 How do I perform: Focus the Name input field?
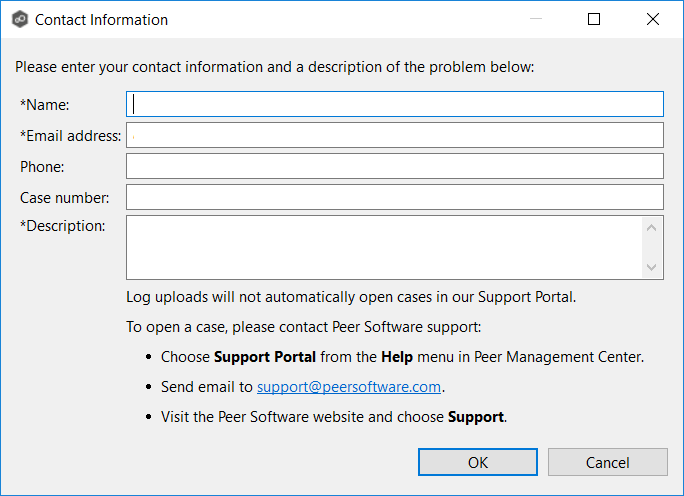click(x=394, y=104)
